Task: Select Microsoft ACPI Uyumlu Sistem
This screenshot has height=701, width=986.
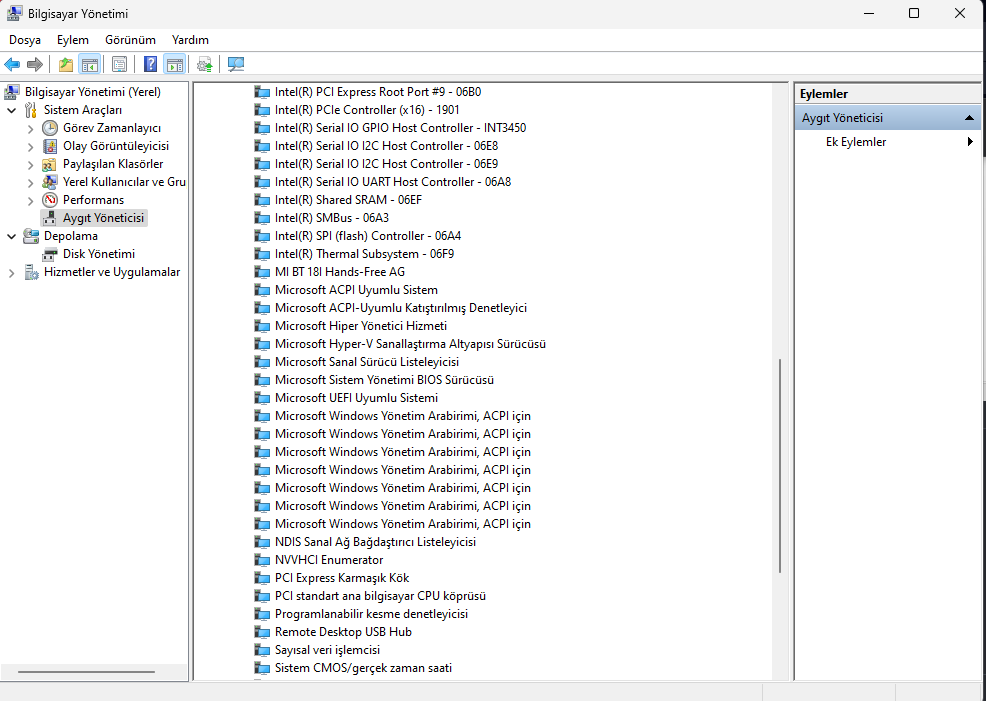Action: pyautogui.click(x=356, y=290)
